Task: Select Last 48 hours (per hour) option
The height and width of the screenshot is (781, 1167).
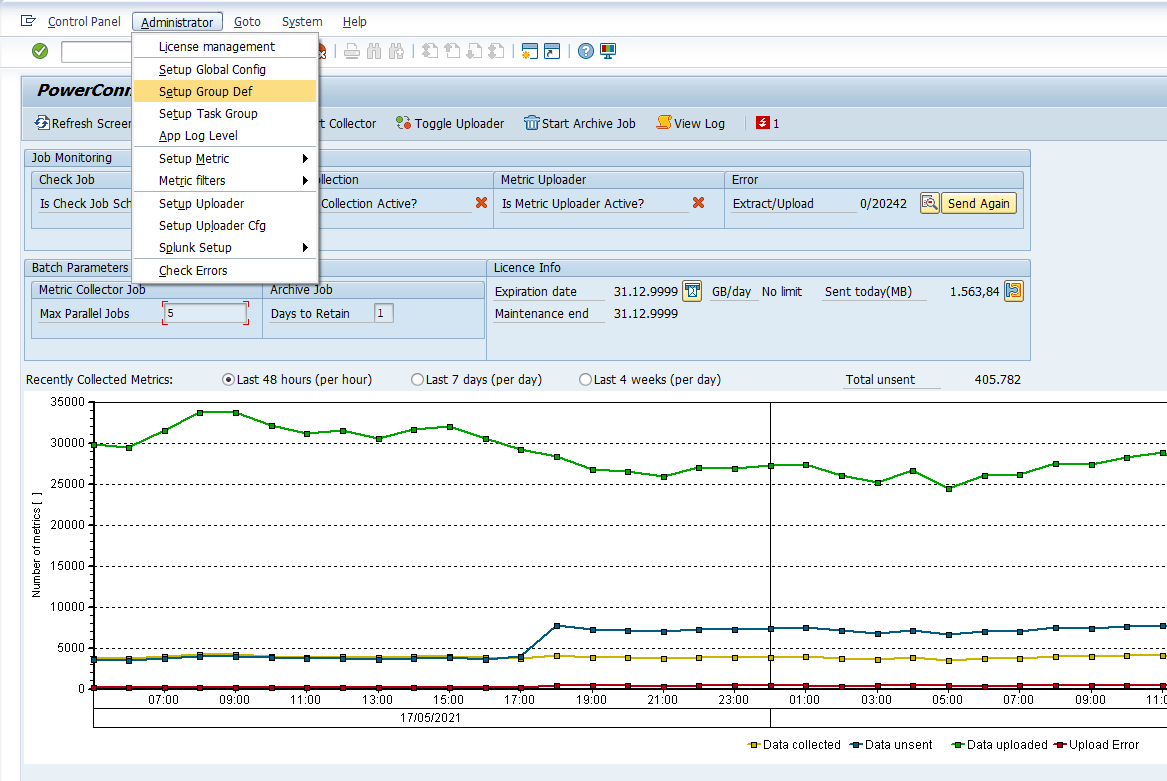Action: 228,380
